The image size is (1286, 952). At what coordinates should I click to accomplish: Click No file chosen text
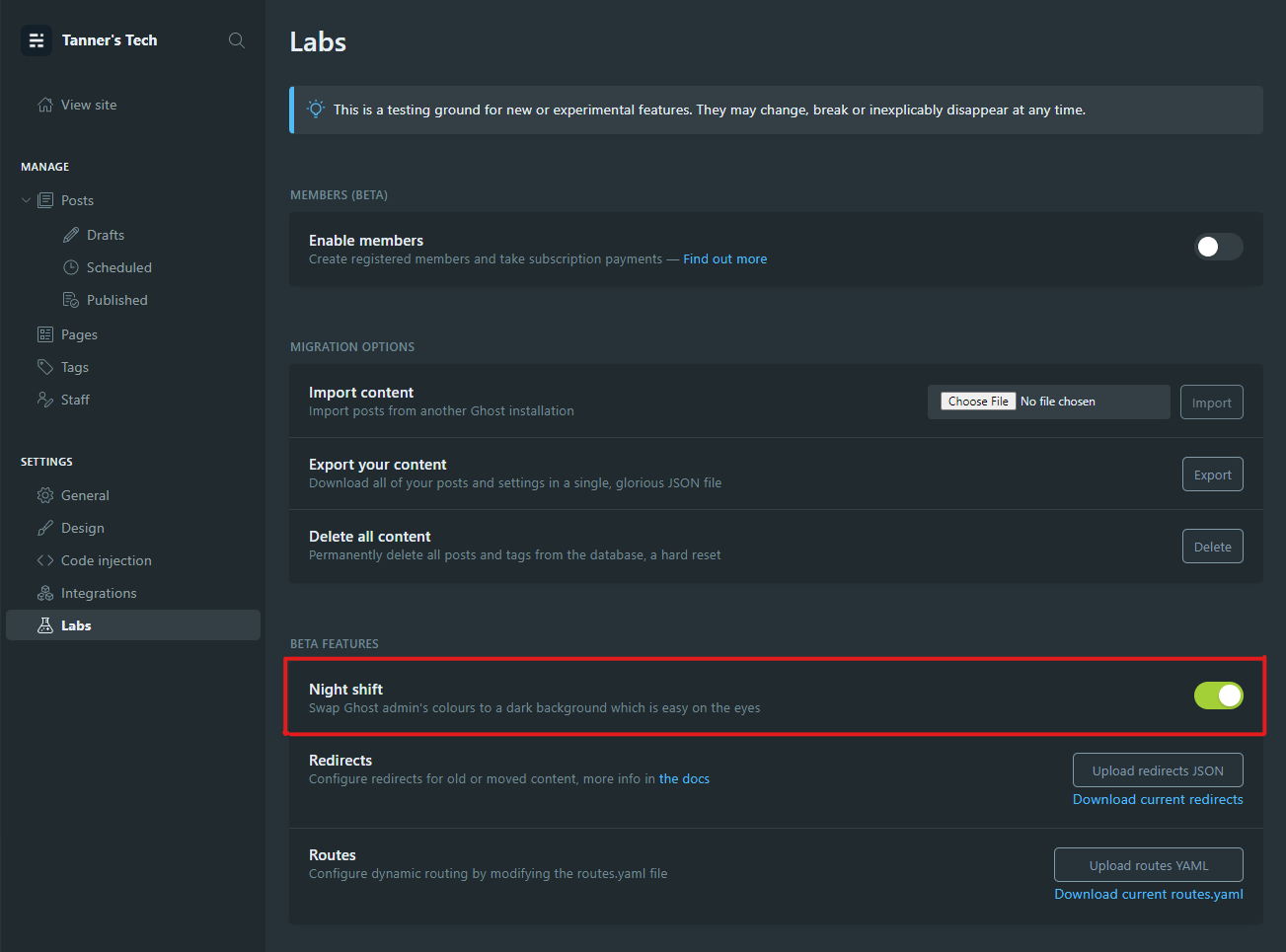[x=1058, y=402]
